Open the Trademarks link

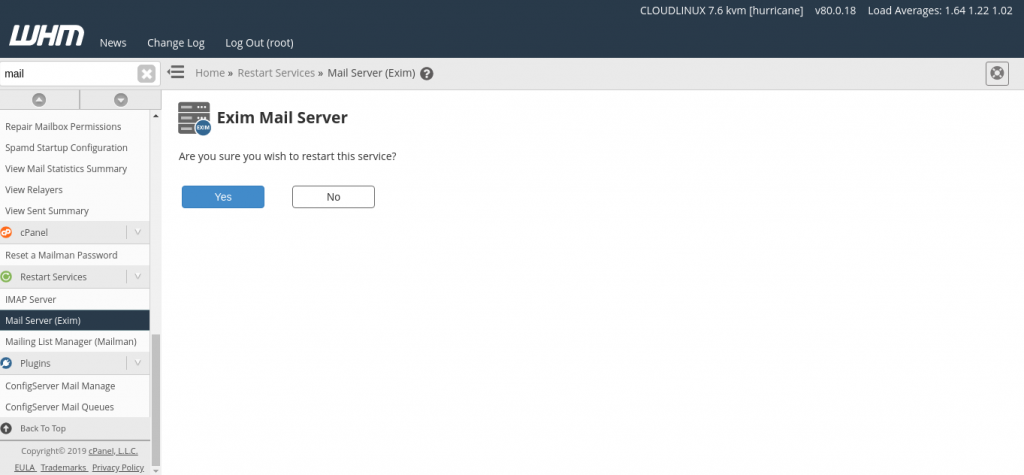(63, 468)
